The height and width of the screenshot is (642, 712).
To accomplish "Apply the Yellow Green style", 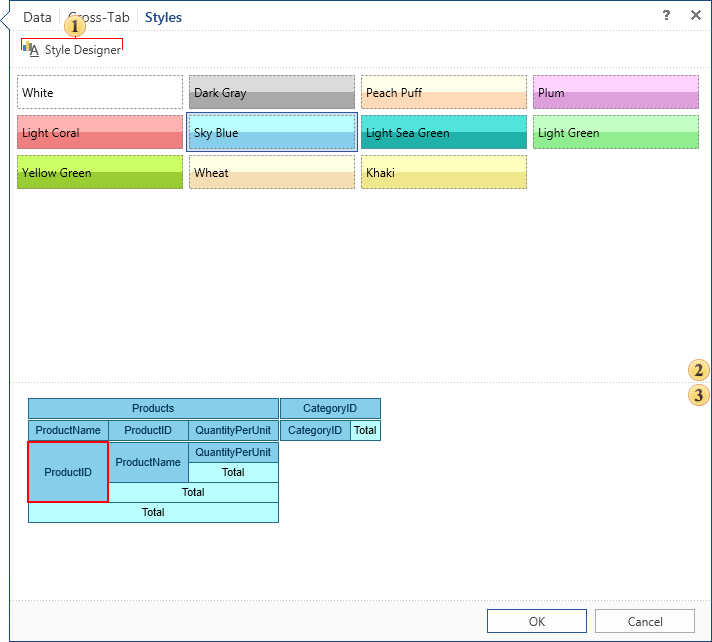I will coord(100,172).
